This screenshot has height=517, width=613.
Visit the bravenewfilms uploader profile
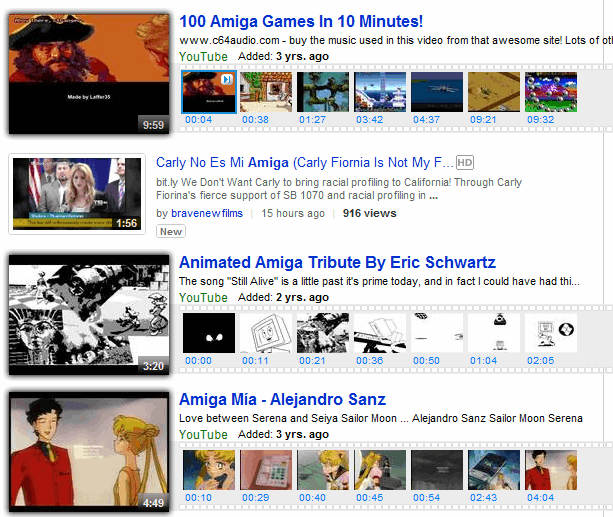(x=207, y=213)
